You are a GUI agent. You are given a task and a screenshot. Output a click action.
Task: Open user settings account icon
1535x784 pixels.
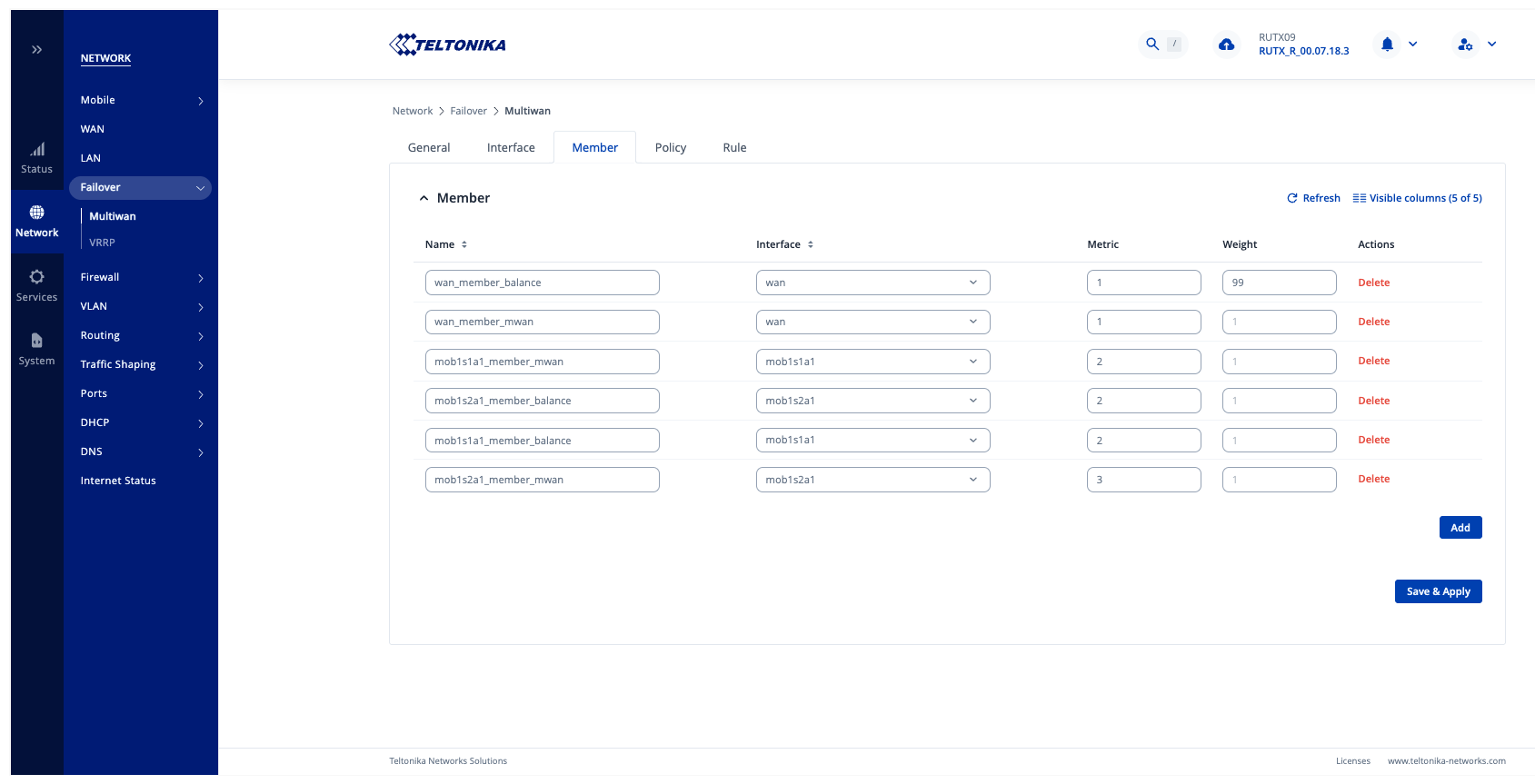coord(1464,44)
